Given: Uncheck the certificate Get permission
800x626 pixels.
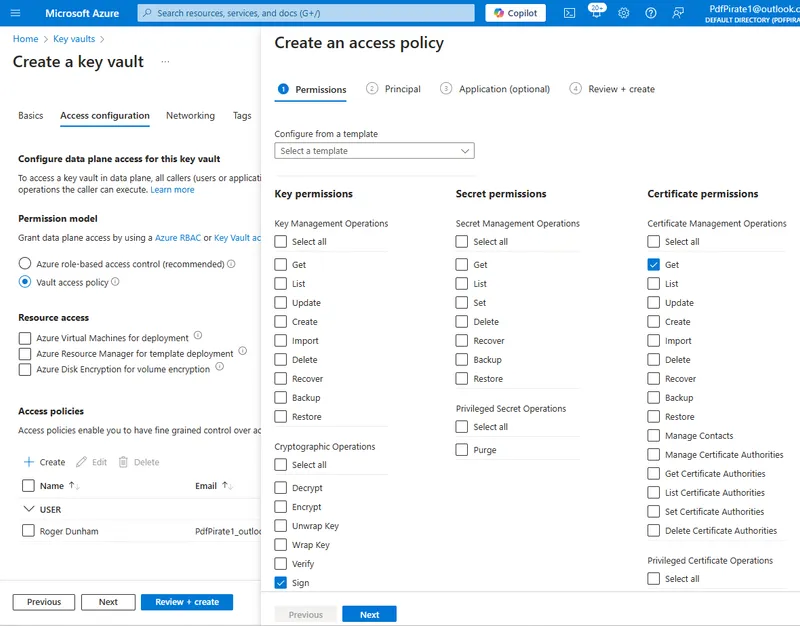Looking at the screenshot, I should 654,264.
